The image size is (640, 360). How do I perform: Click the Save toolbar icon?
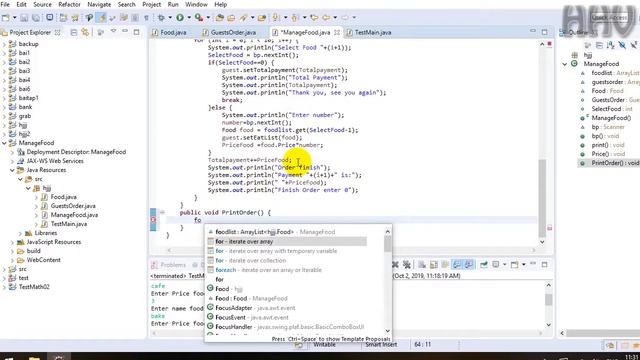tap(24, 18)
